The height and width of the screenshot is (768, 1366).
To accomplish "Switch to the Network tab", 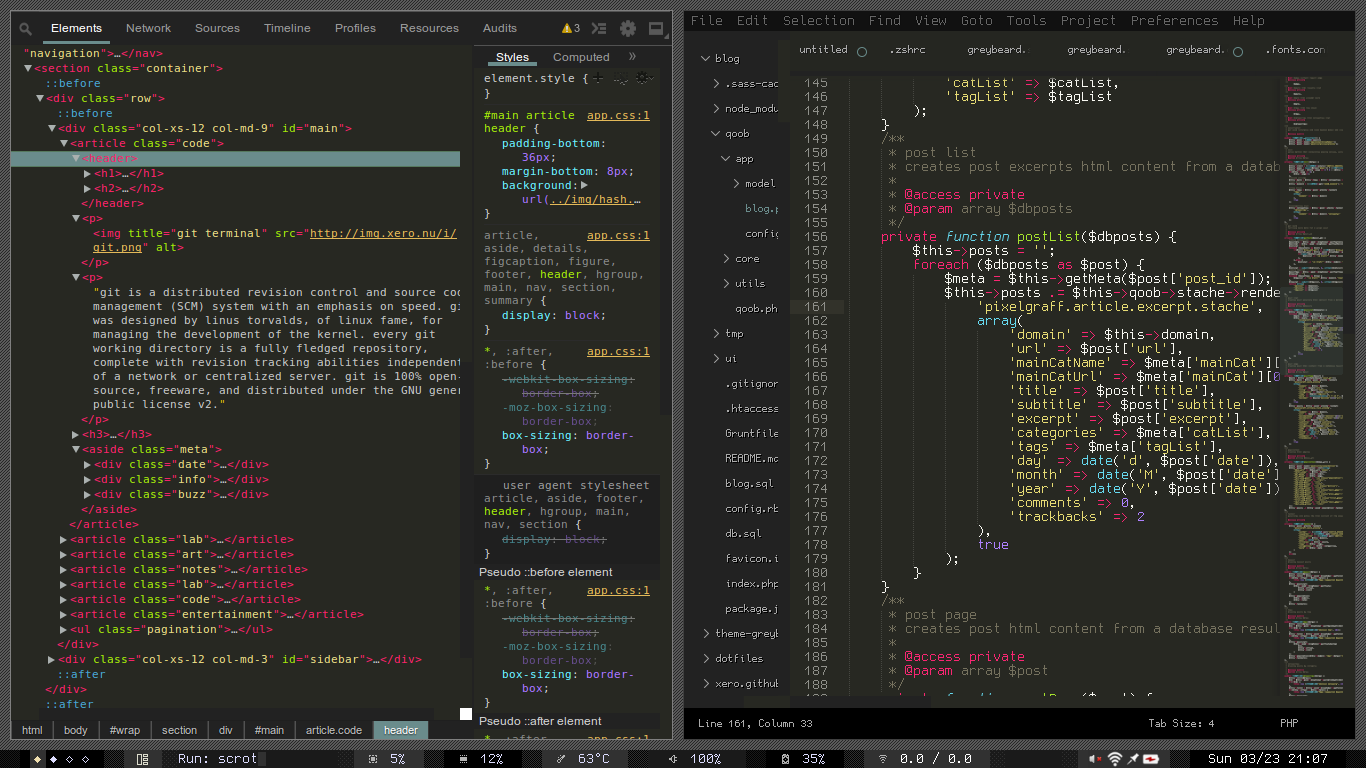I will point(148,28).
